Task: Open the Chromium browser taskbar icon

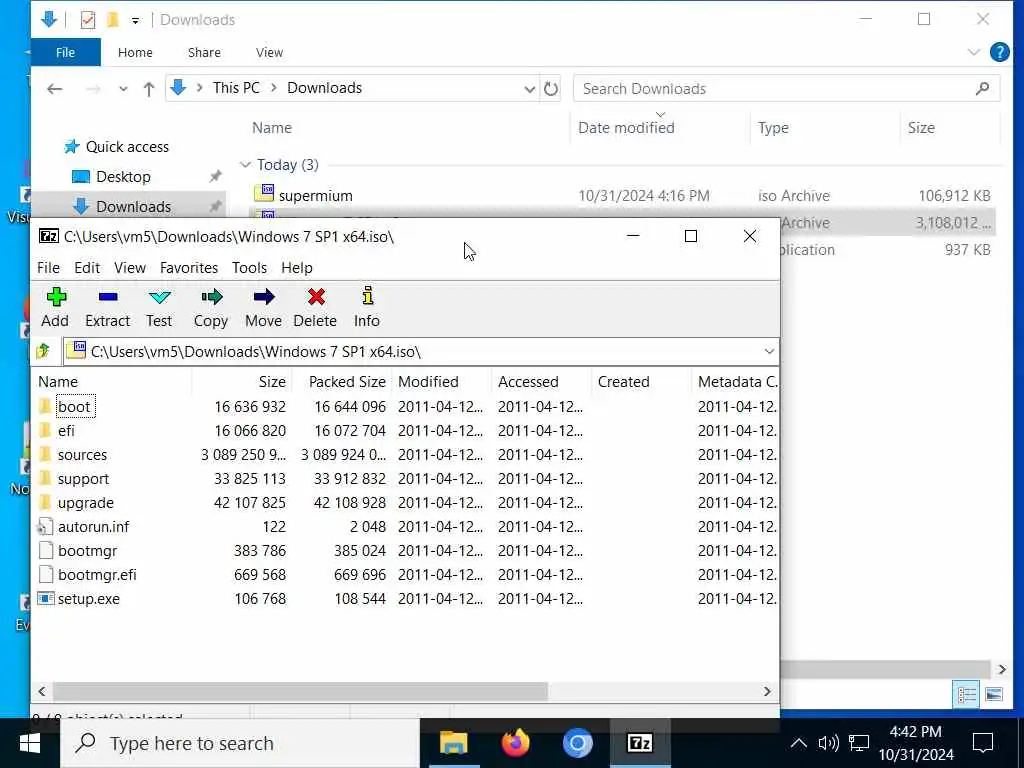Action: click(577, 743)
